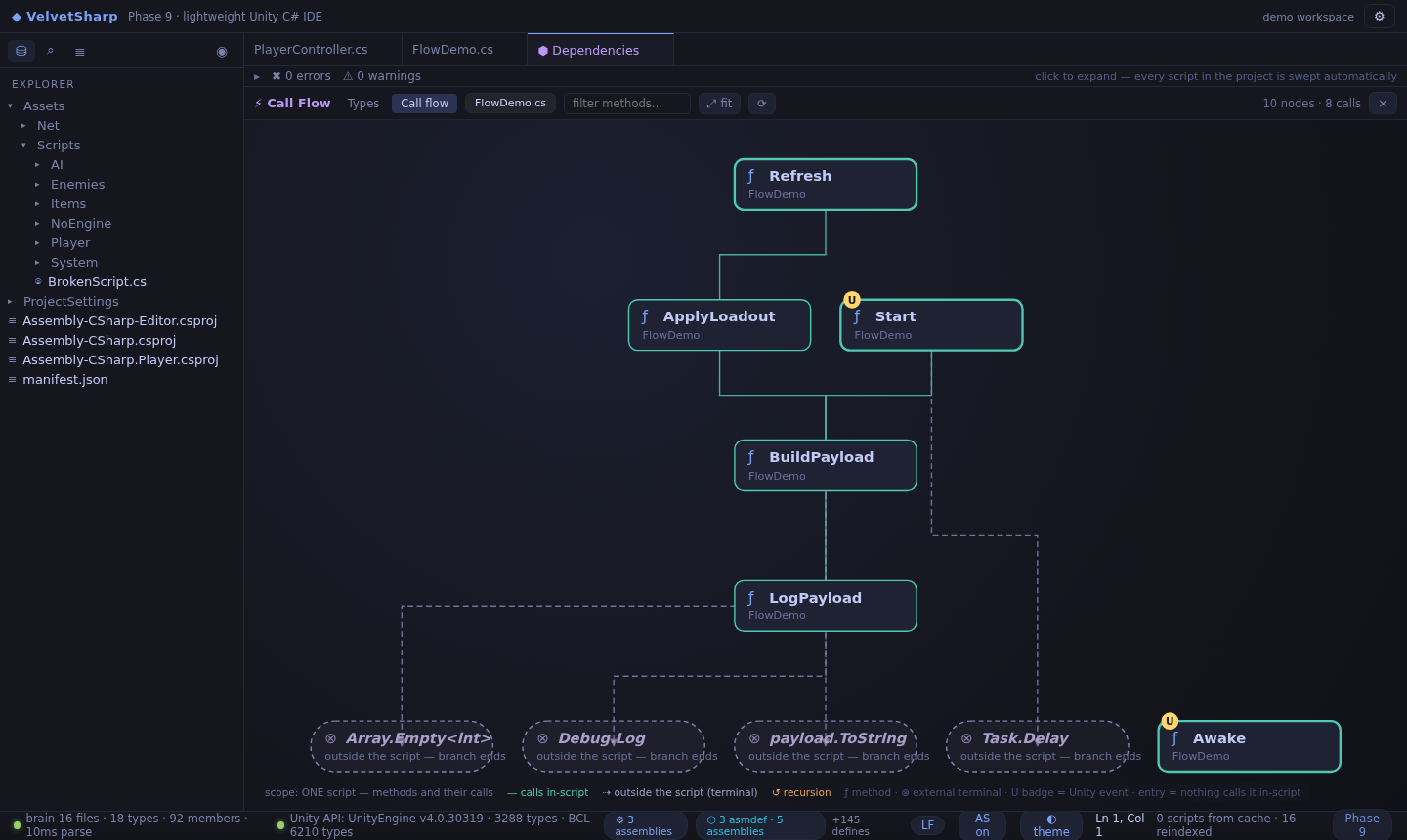This screenshot has width=1407, height=840.
Task: Open settings gear in the title bar
Action: click(1380, 17)
